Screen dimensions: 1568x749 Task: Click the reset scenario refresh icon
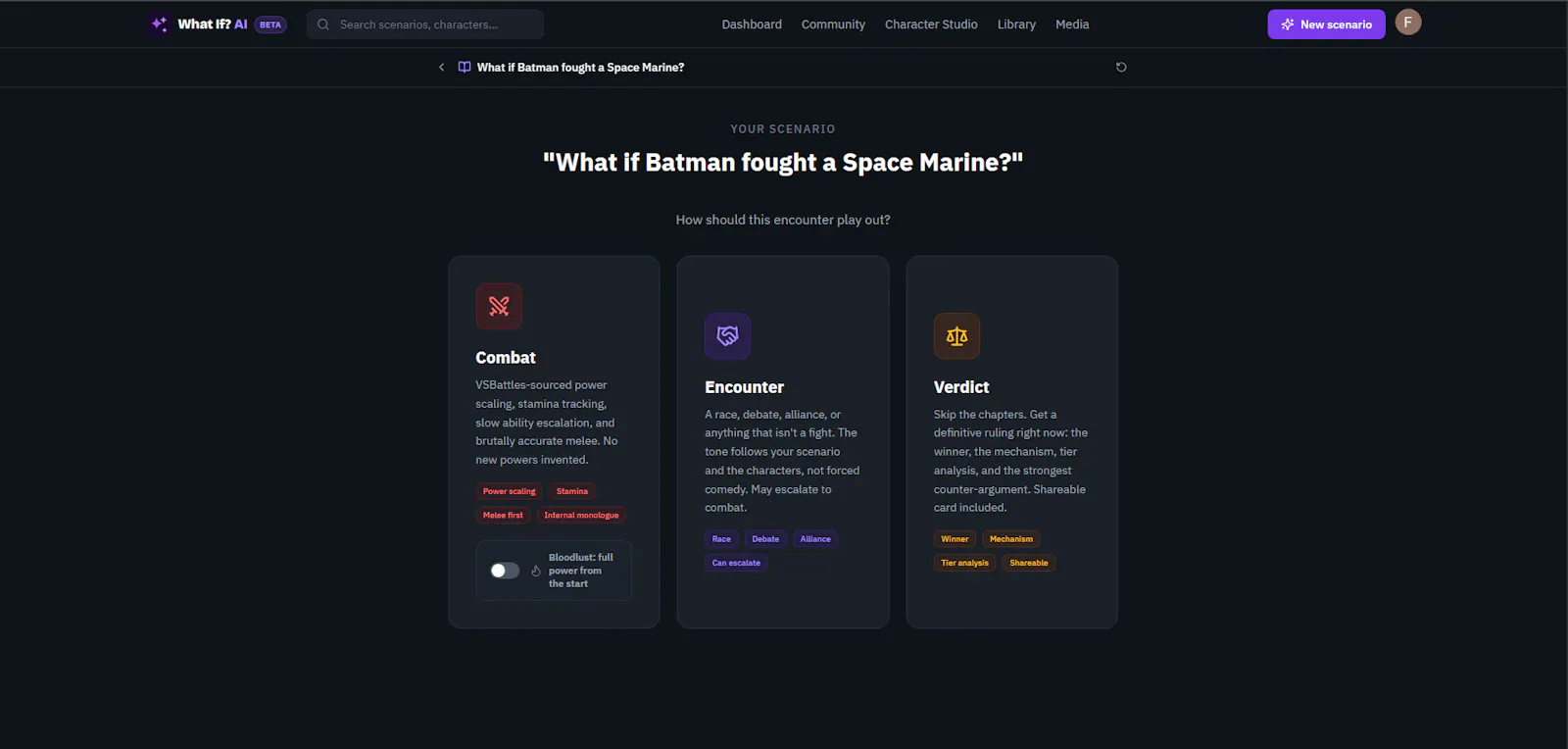1121,68
